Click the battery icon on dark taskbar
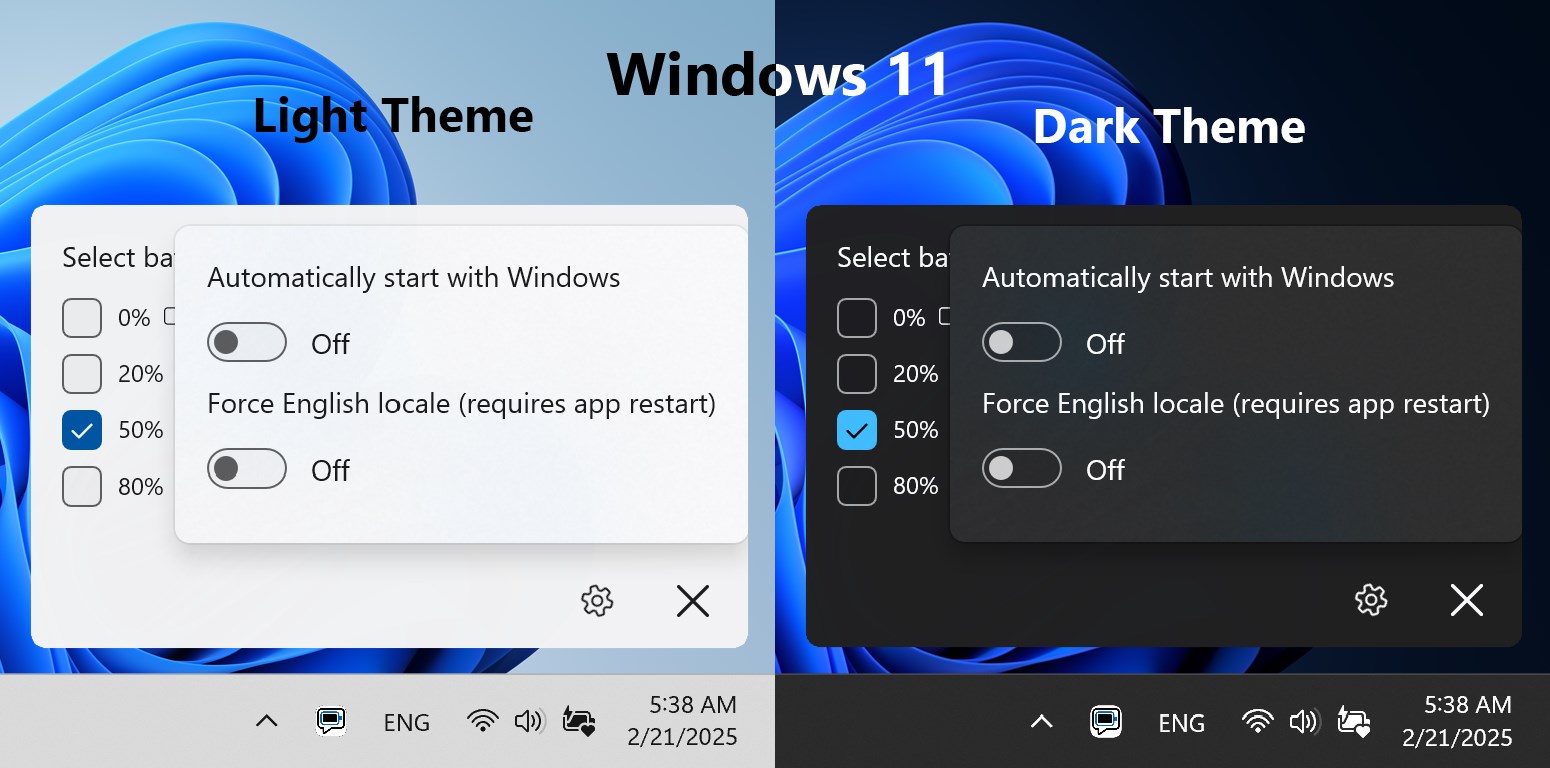Image resolution: width=1550 pixels, height=768 pixels. [1354, 721]
